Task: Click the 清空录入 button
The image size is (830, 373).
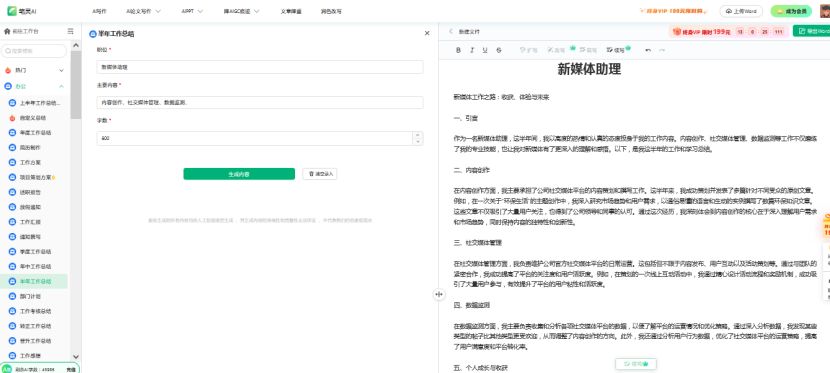Action: click(x=320, y=174)
